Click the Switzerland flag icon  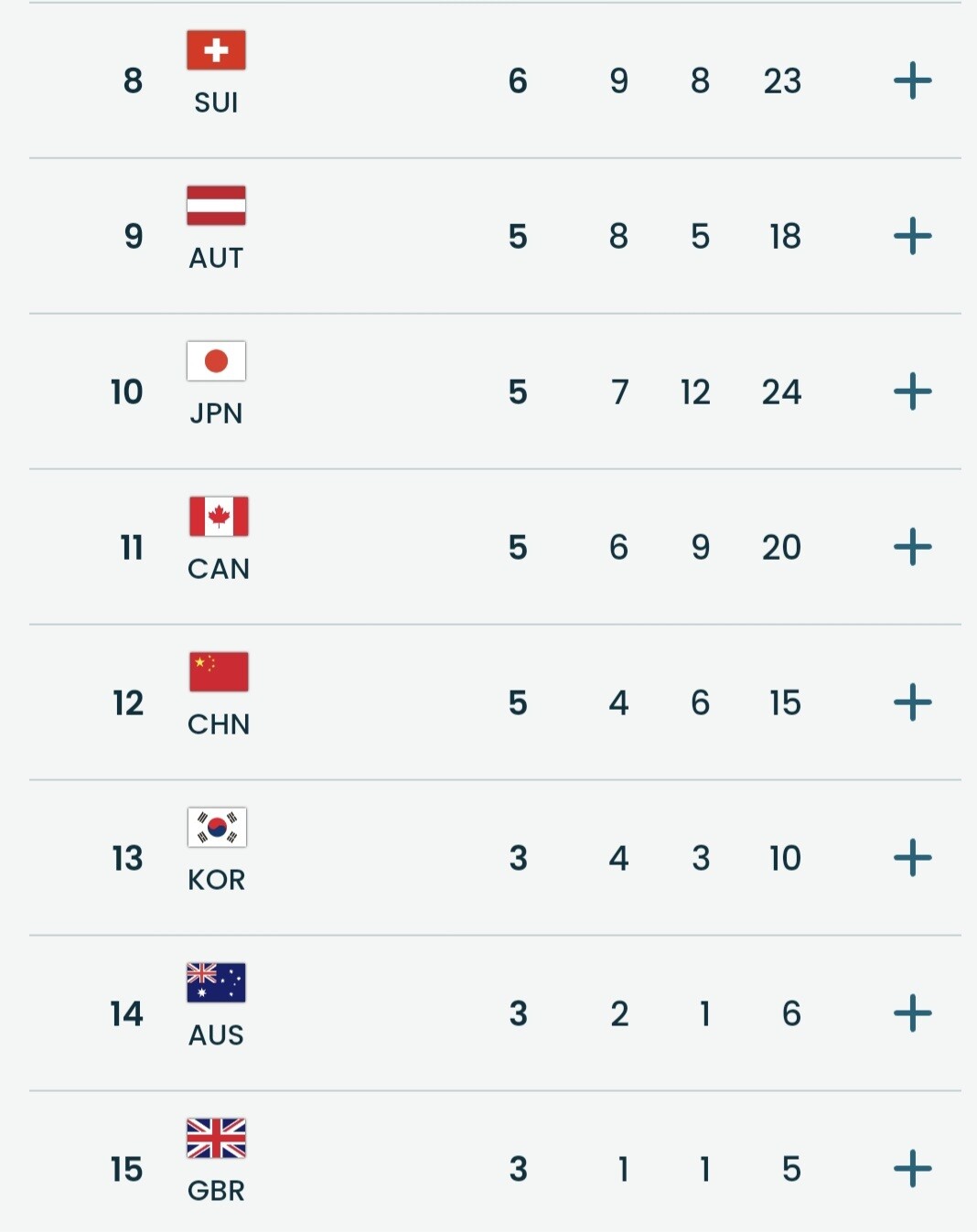click(x=216, y=50)
